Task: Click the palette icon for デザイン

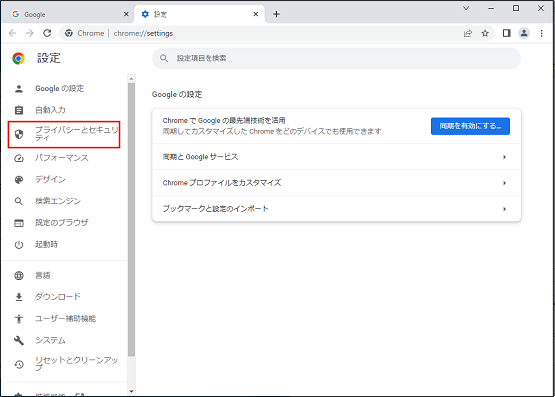Action: pyautogui.click(x=19, y=179)
